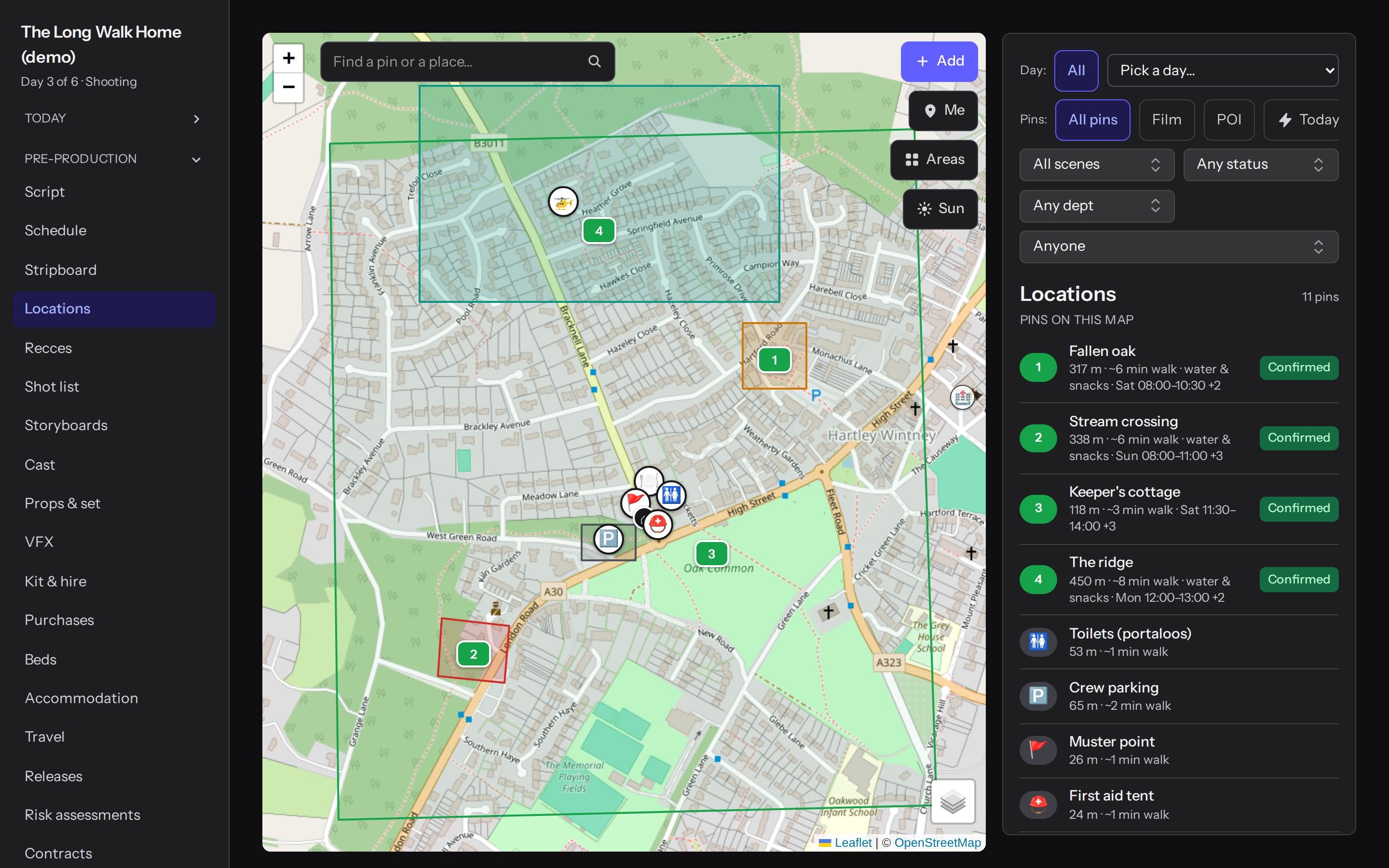Filter pins by POI
1389x868 pixels.
click(1229, 120)
